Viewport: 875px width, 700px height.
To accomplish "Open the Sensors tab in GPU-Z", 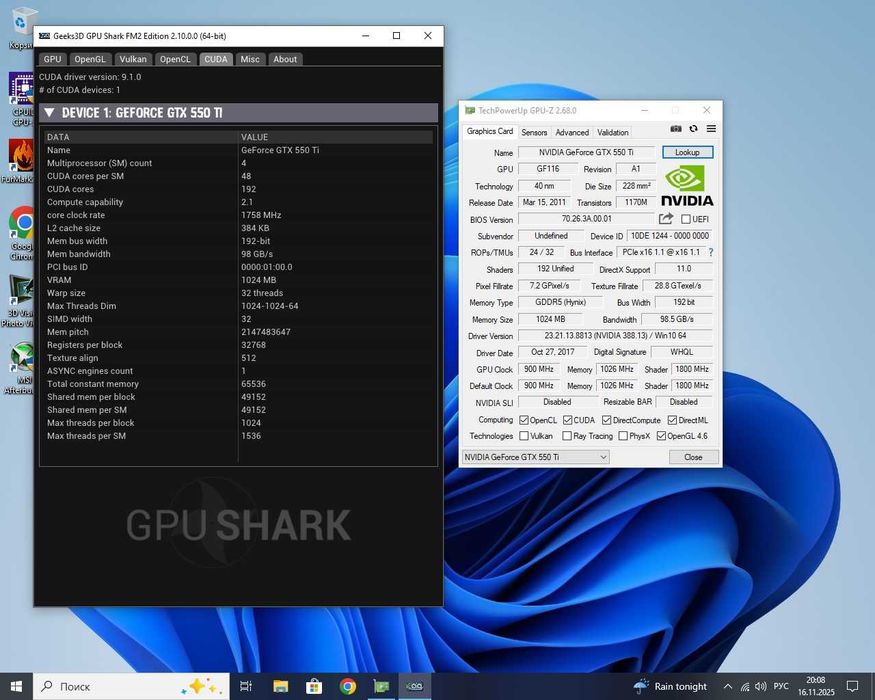I will tap(534, 132).
